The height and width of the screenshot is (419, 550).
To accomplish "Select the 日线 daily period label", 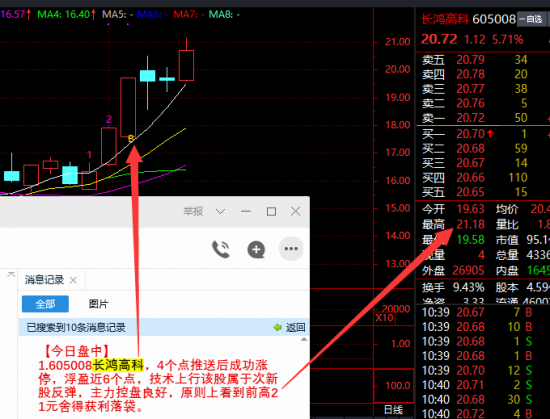I will 393,410.
